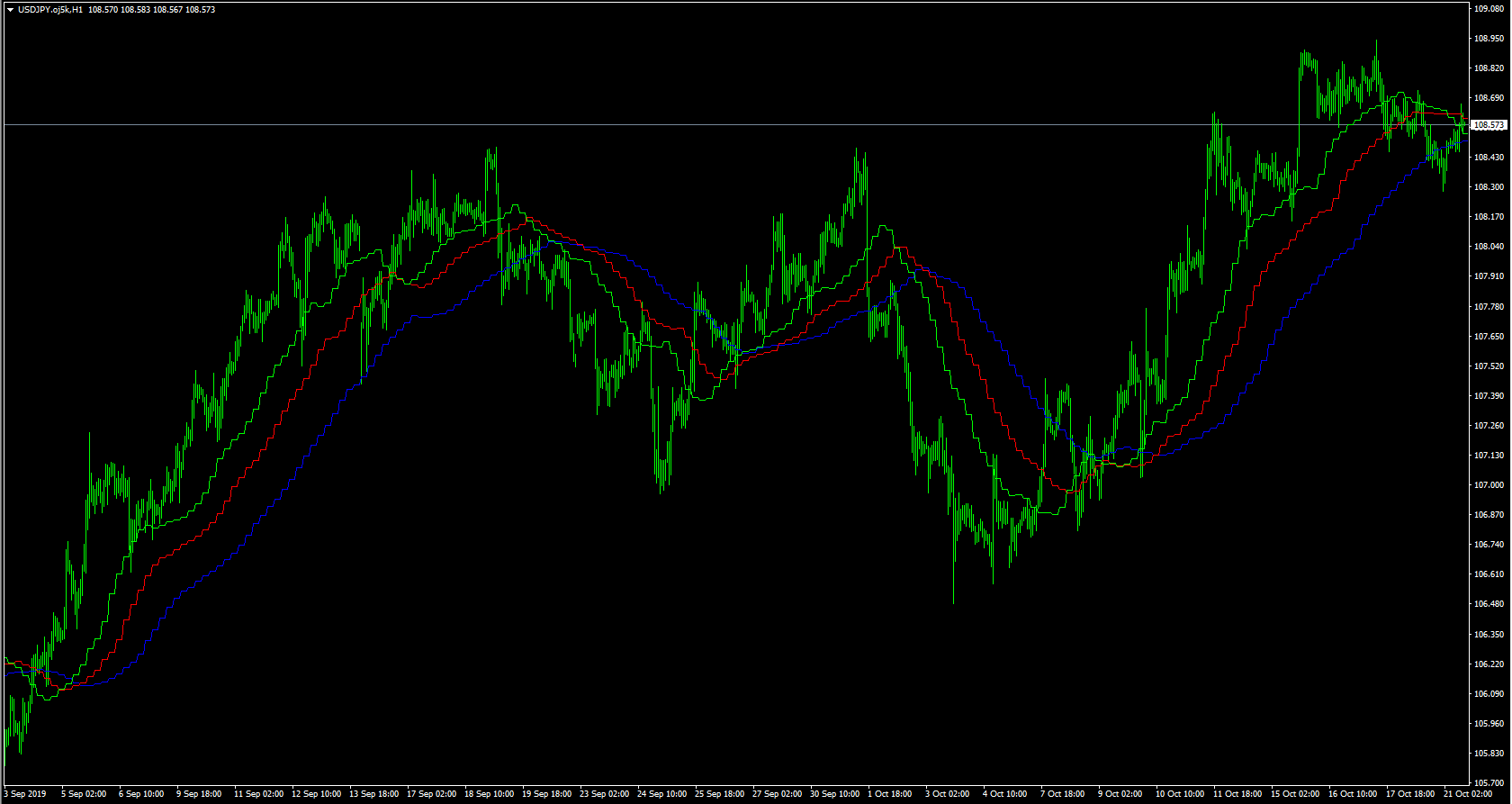
Task: Click the 21 Oct 02:00 time label
Action: [x=1467, y=794]
